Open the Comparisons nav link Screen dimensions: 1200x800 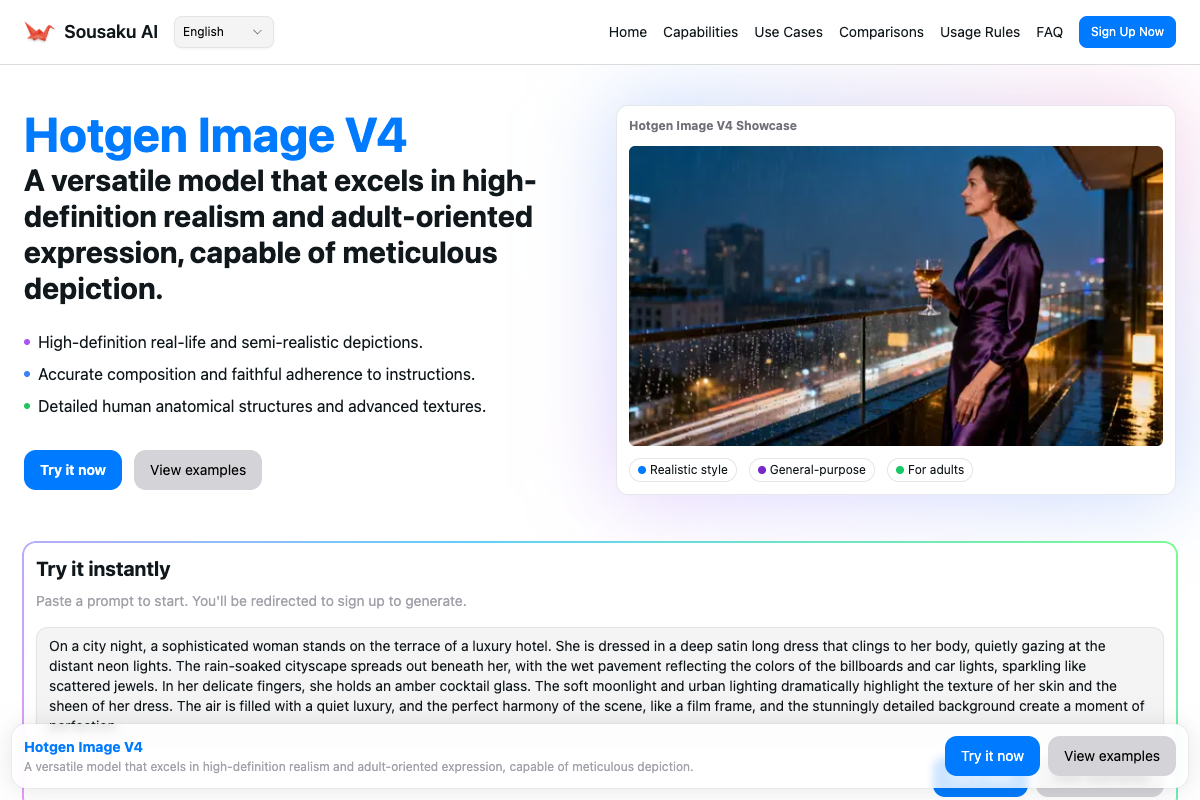point(881,32)
